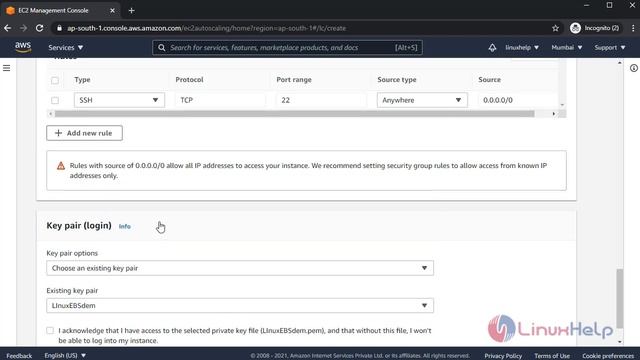Click the rules scrollbar left arrow

[50, 114]
